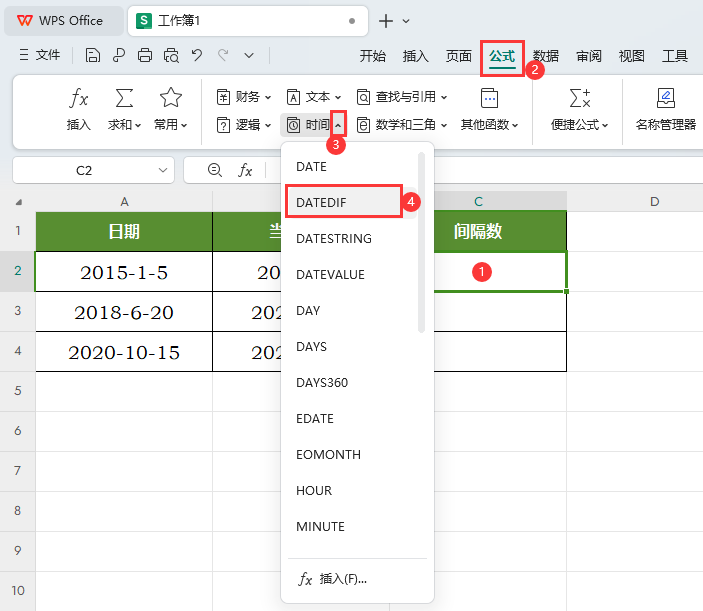Click the redo arrow icon
The image size is (703, 611).
(x=223, y=56)
